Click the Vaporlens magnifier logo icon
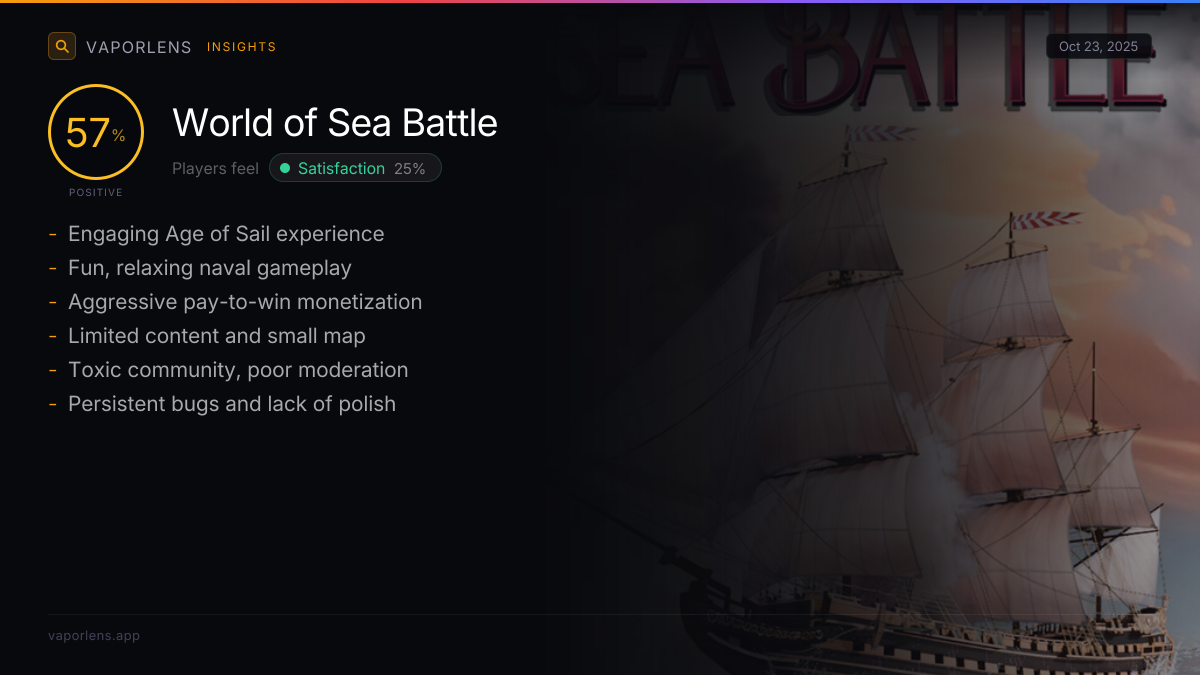Screen dimensions: 1200x675 point(62,46)
